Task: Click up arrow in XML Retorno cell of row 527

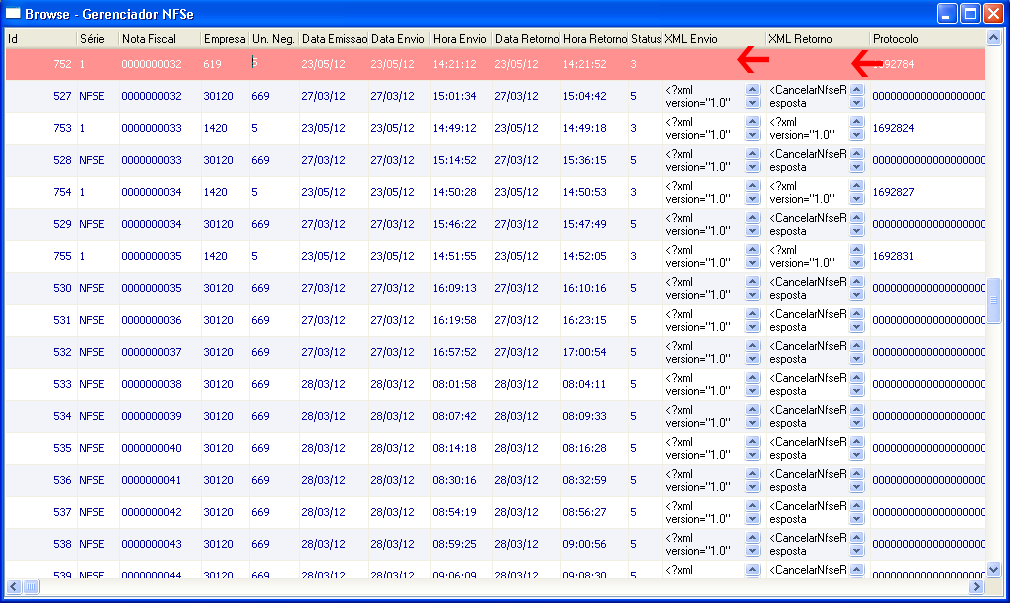Action: (x=857, y=90)
